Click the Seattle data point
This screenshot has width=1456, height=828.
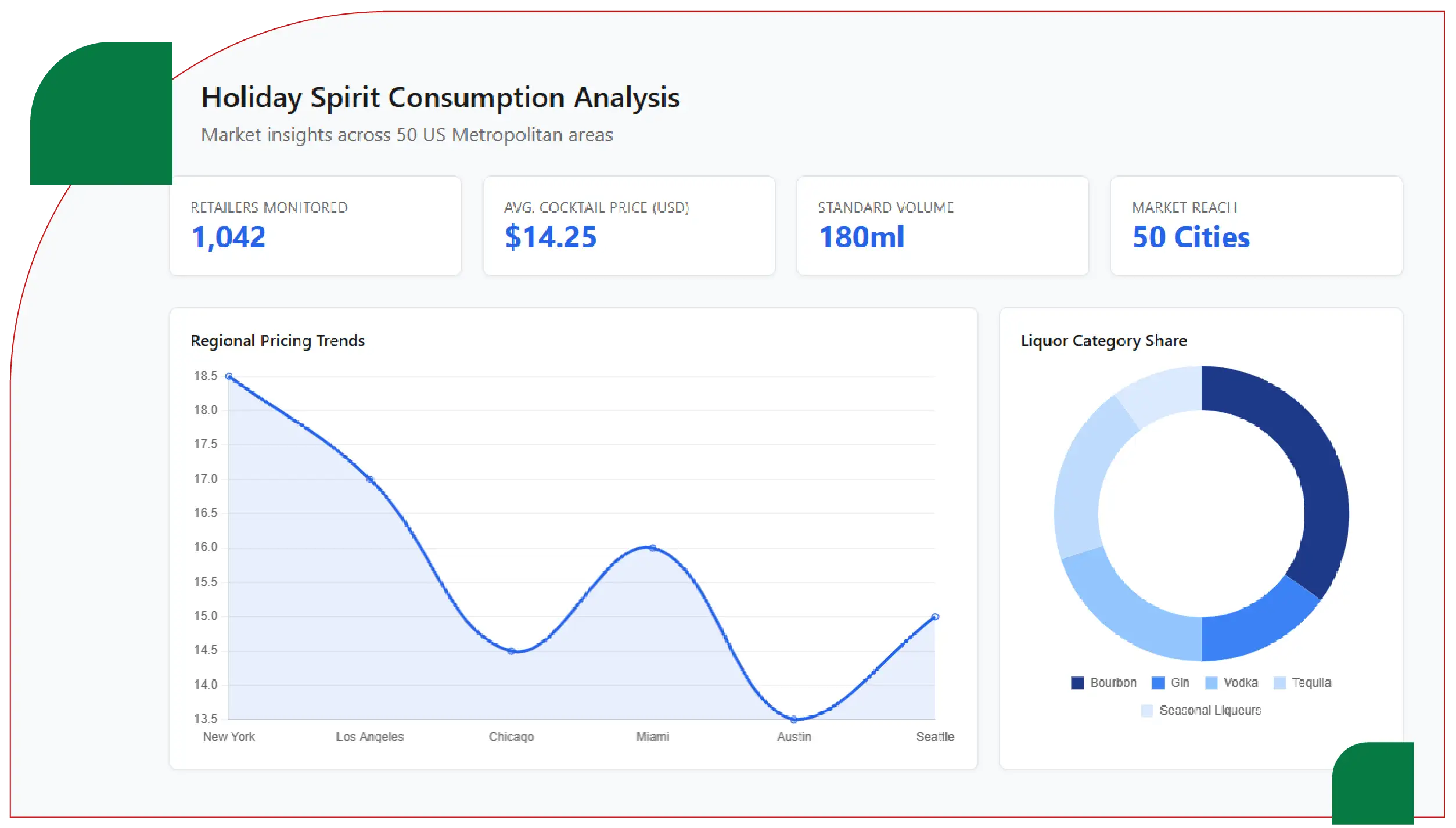[x=935, y=617]
